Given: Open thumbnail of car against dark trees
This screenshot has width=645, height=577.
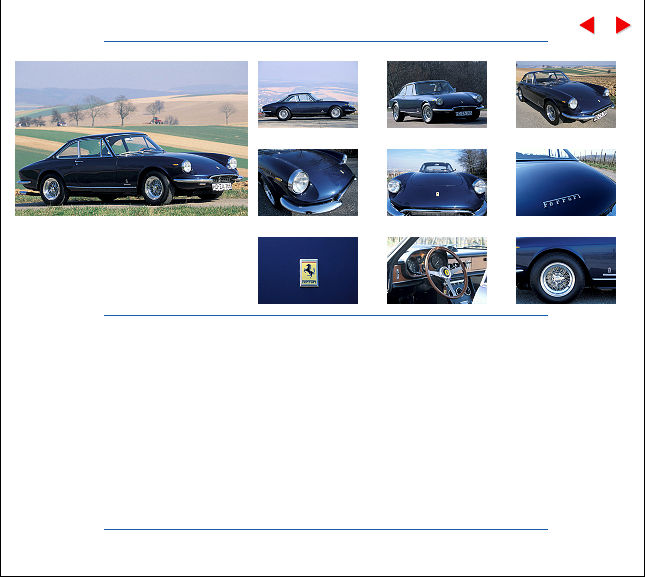Looking at the screenshot, I should (437, 95).
